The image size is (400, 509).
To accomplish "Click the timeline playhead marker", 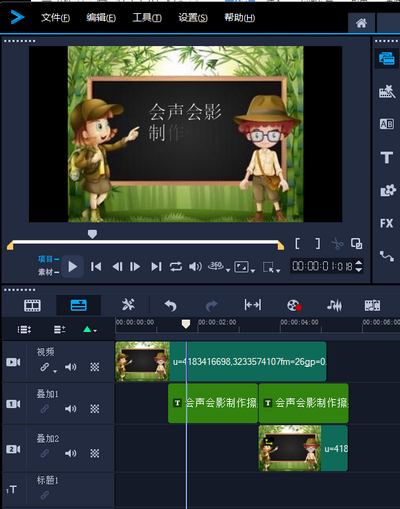I will click(x=186, y=324).
